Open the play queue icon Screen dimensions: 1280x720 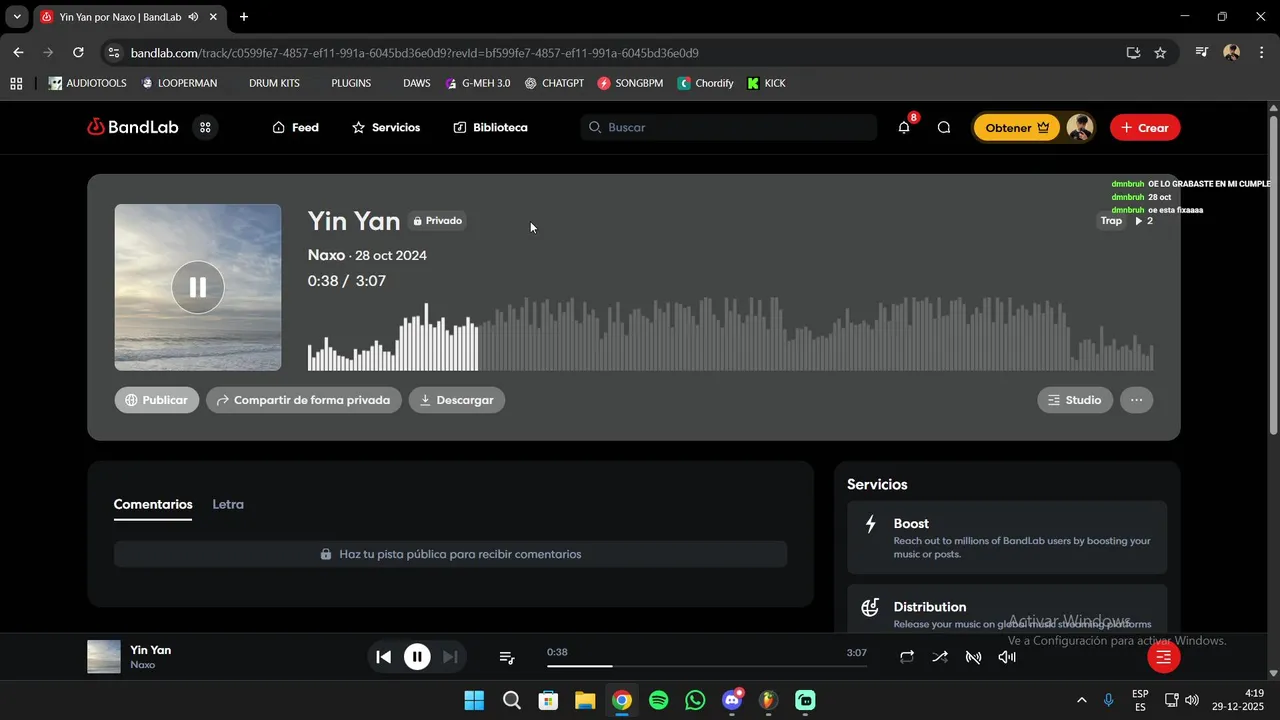(x=507, y=657)
